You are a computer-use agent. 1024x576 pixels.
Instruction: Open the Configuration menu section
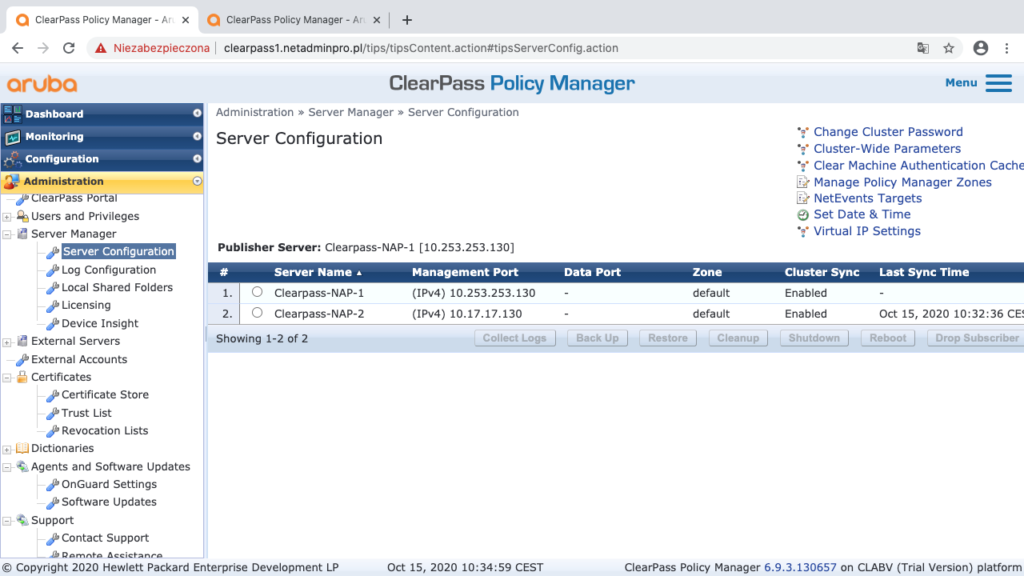pyautogui.click(x=102, y=159)
